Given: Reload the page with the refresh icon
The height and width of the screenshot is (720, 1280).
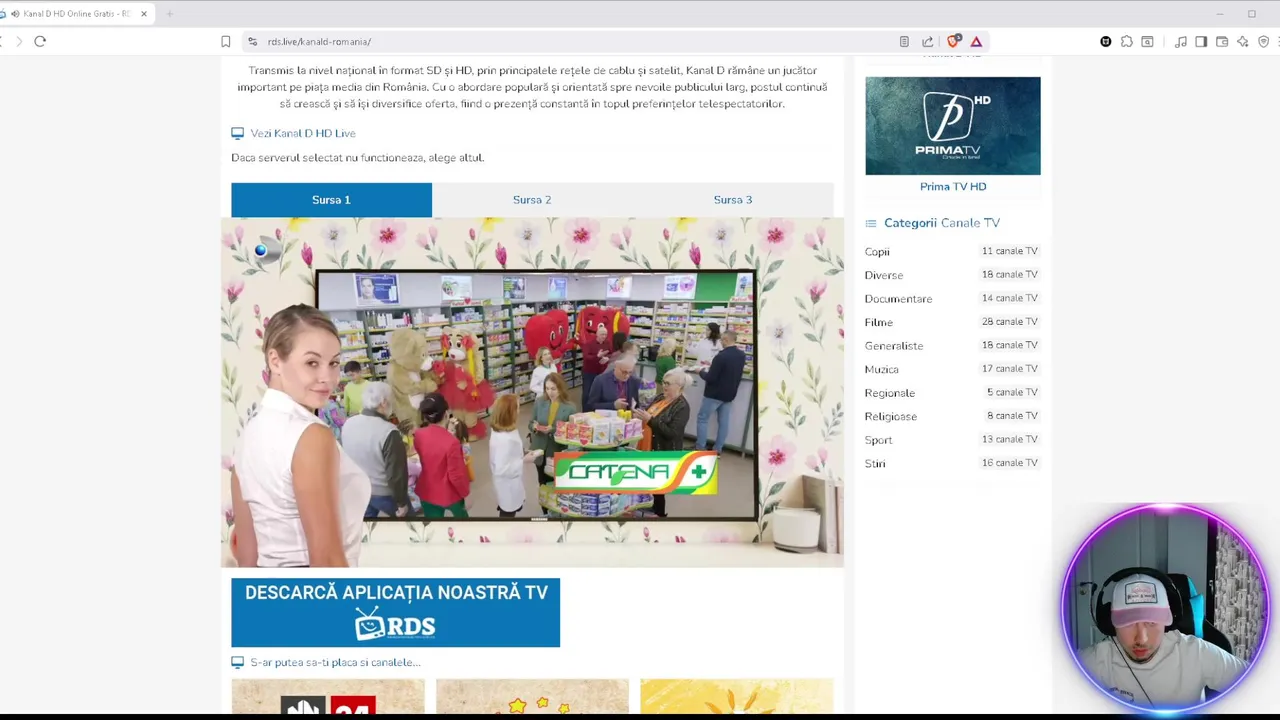Looking at the screenshot, I should 40,41.
